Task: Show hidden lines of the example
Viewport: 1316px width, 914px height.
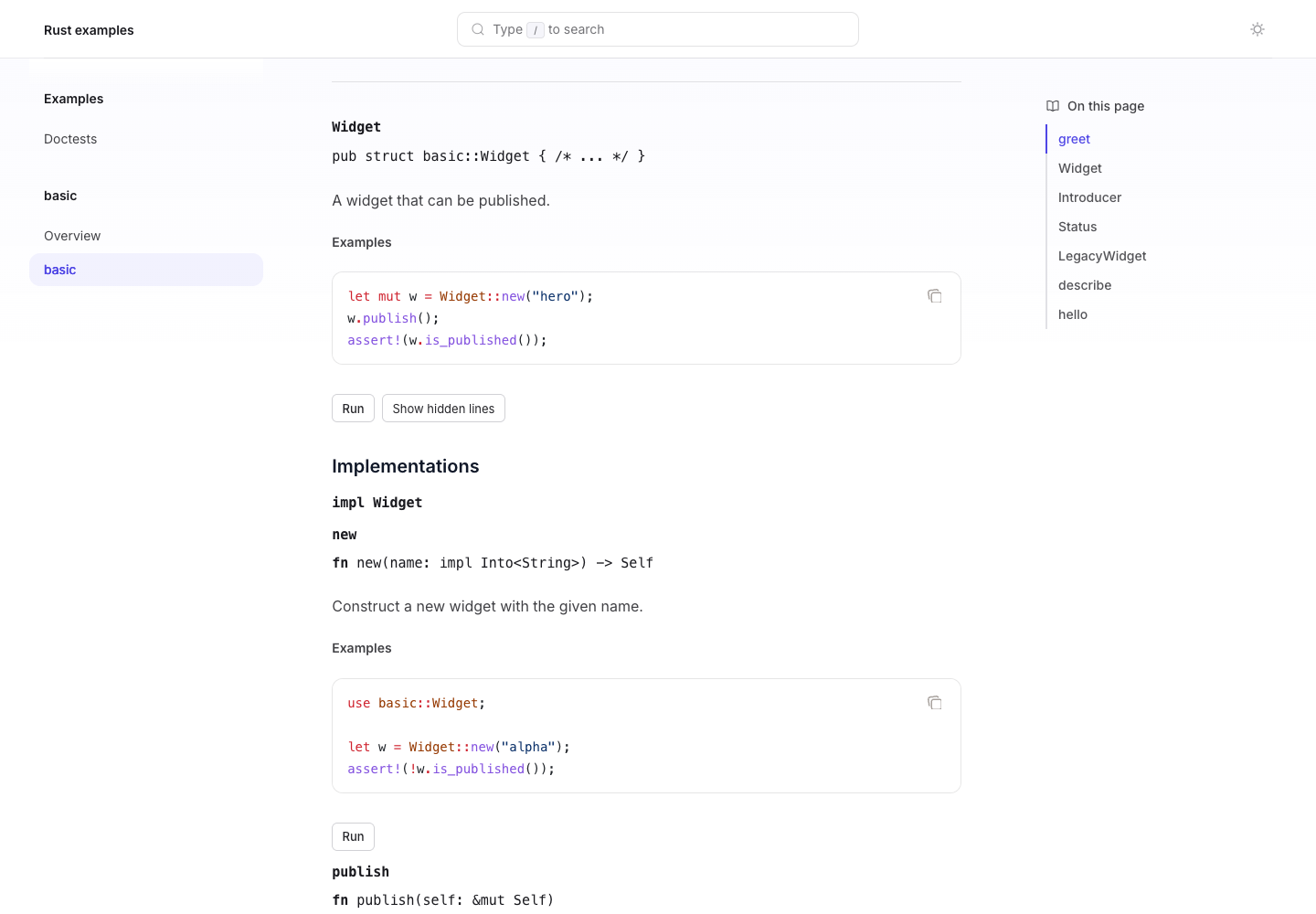Action: coord(443,409)
